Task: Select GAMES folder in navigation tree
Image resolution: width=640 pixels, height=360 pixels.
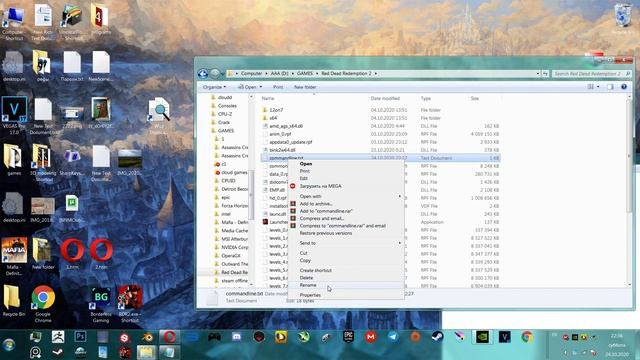Action: 225,131
